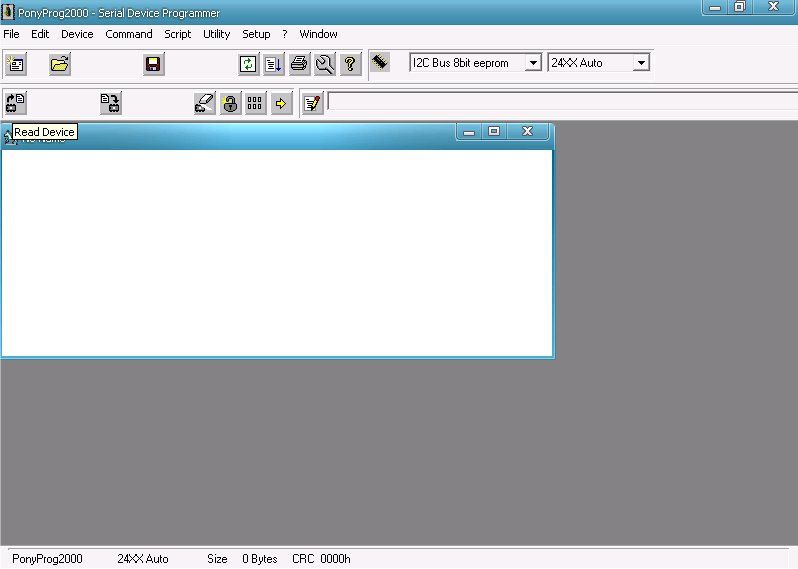Open the Setup menu
This screenshot has width=798, height=569.
[256, 34]
